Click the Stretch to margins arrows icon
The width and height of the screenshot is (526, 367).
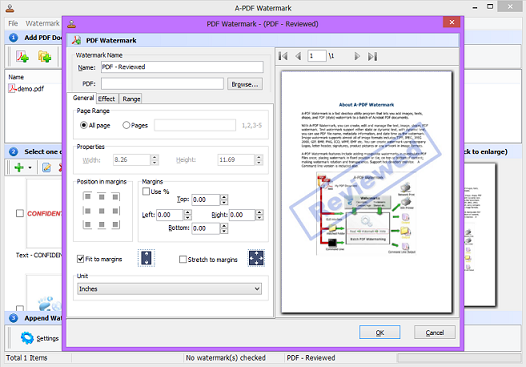pos(256,258)
